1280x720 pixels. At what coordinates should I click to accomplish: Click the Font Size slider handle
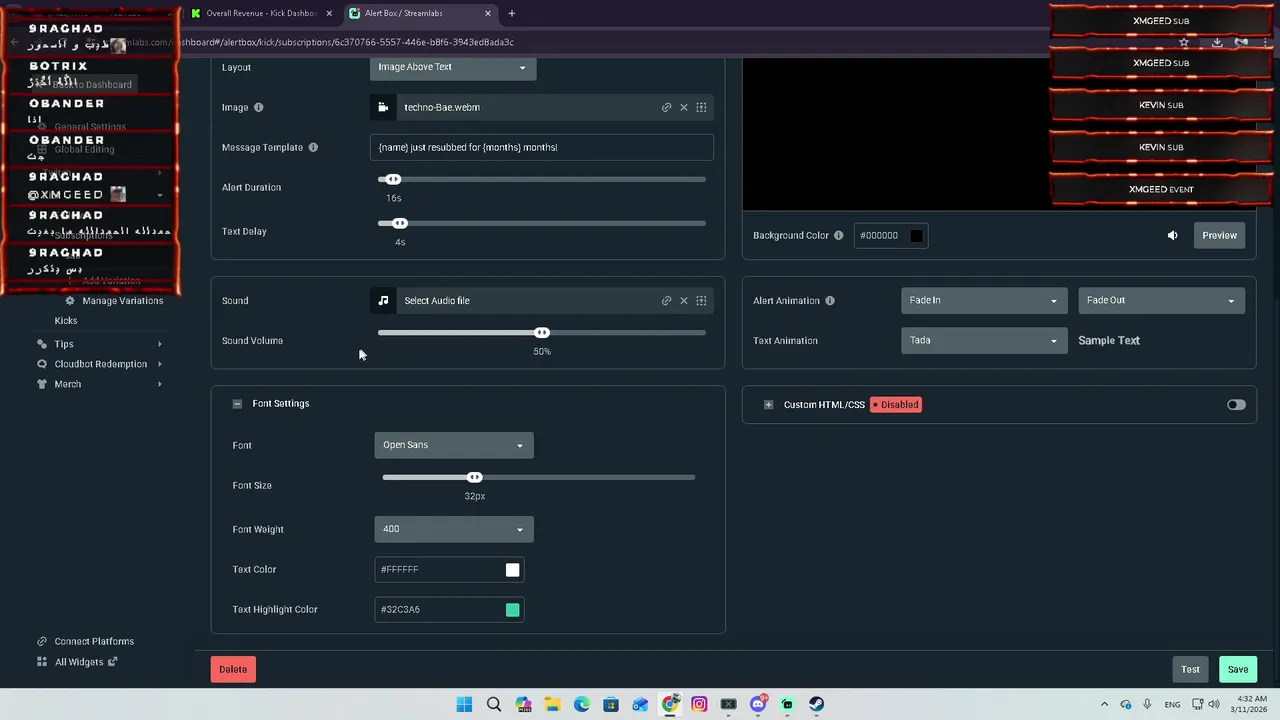[x=475, y=477]
